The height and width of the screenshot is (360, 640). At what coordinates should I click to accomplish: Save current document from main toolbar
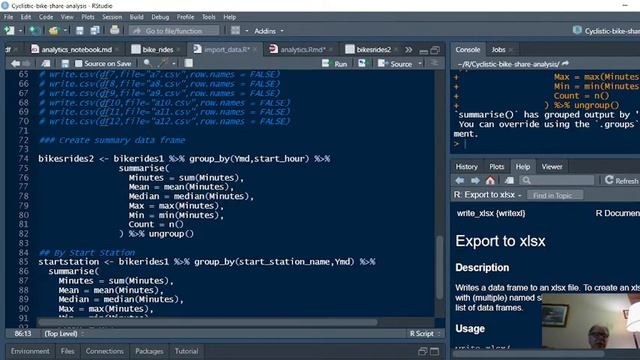click(x=80, y=31)
